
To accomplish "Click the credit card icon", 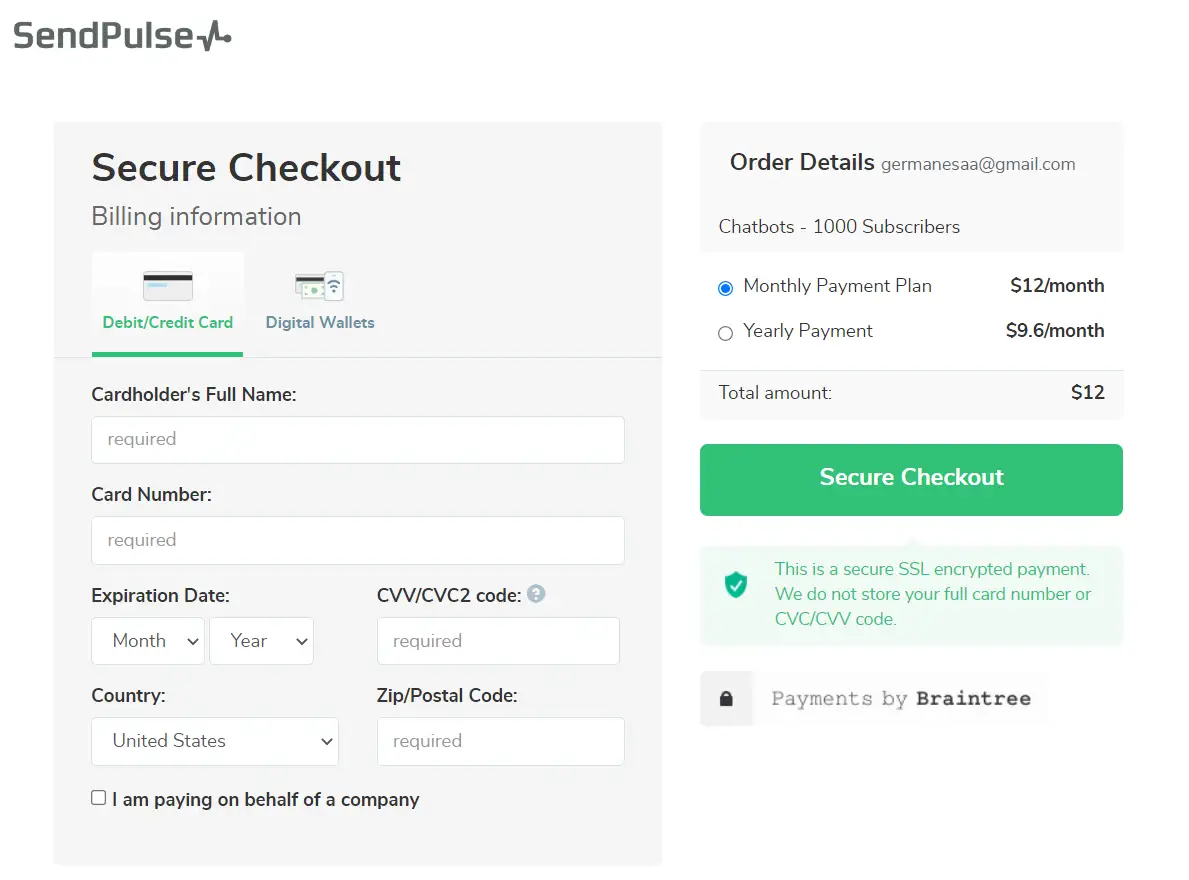I will click(168, 286).
